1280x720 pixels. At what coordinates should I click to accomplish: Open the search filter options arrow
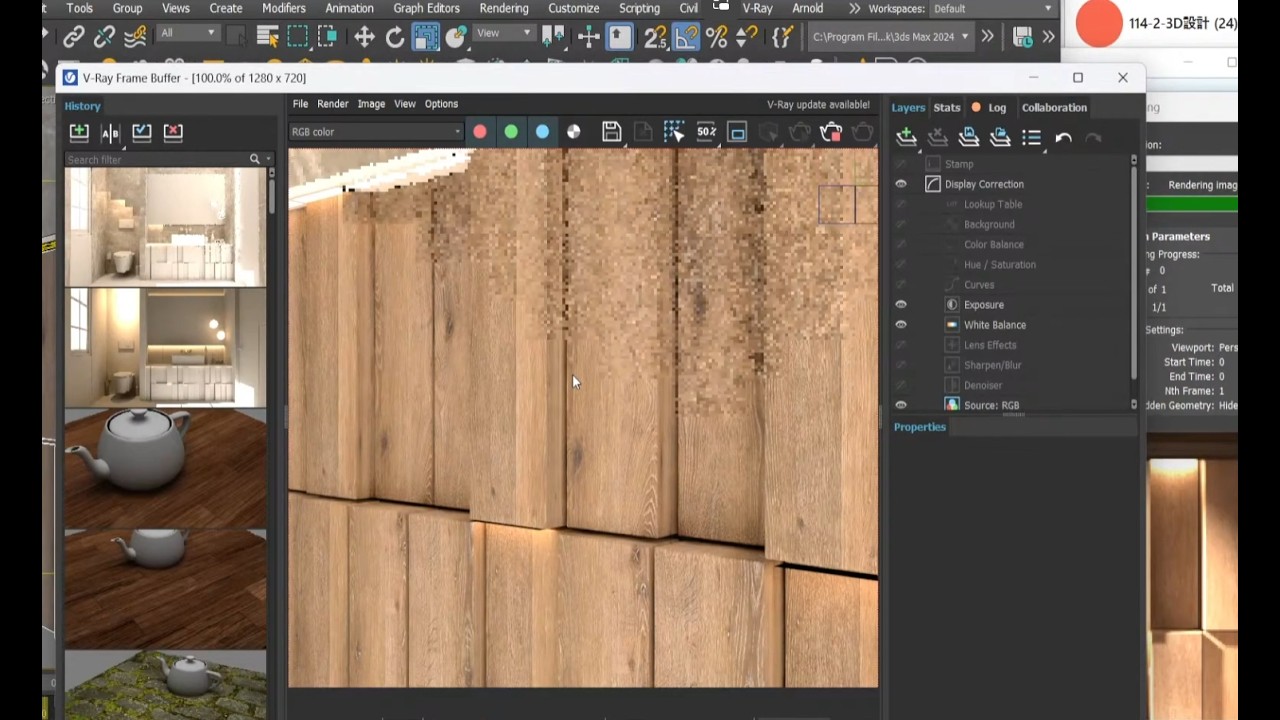268,159
